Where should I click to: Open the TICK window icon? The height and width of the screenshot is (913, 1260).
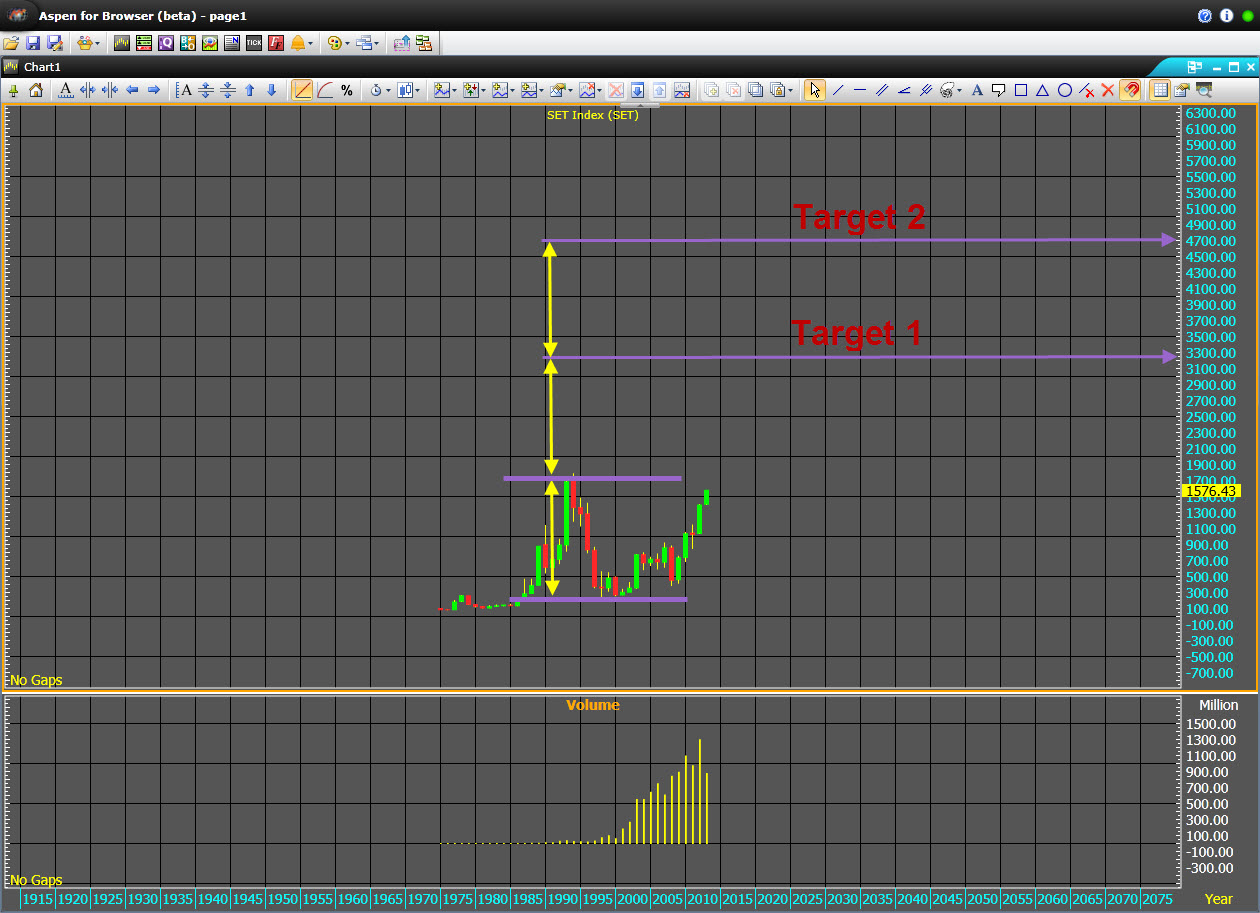point(254,43)
